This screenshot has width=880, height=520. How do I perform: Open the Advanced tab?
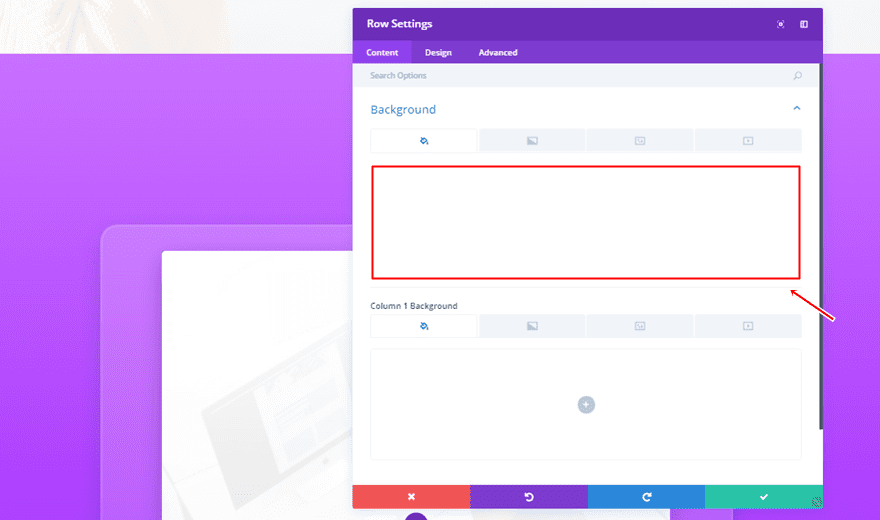pyautogui.click(x=497, y=53)
